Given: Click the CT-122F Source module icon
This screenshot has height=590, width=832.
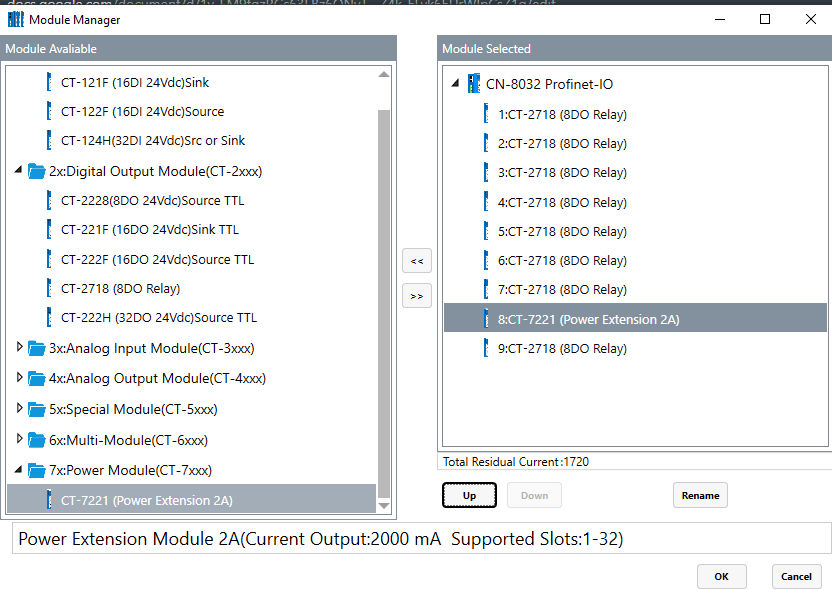Looking at the screenshot, I should tap(49, 111).
